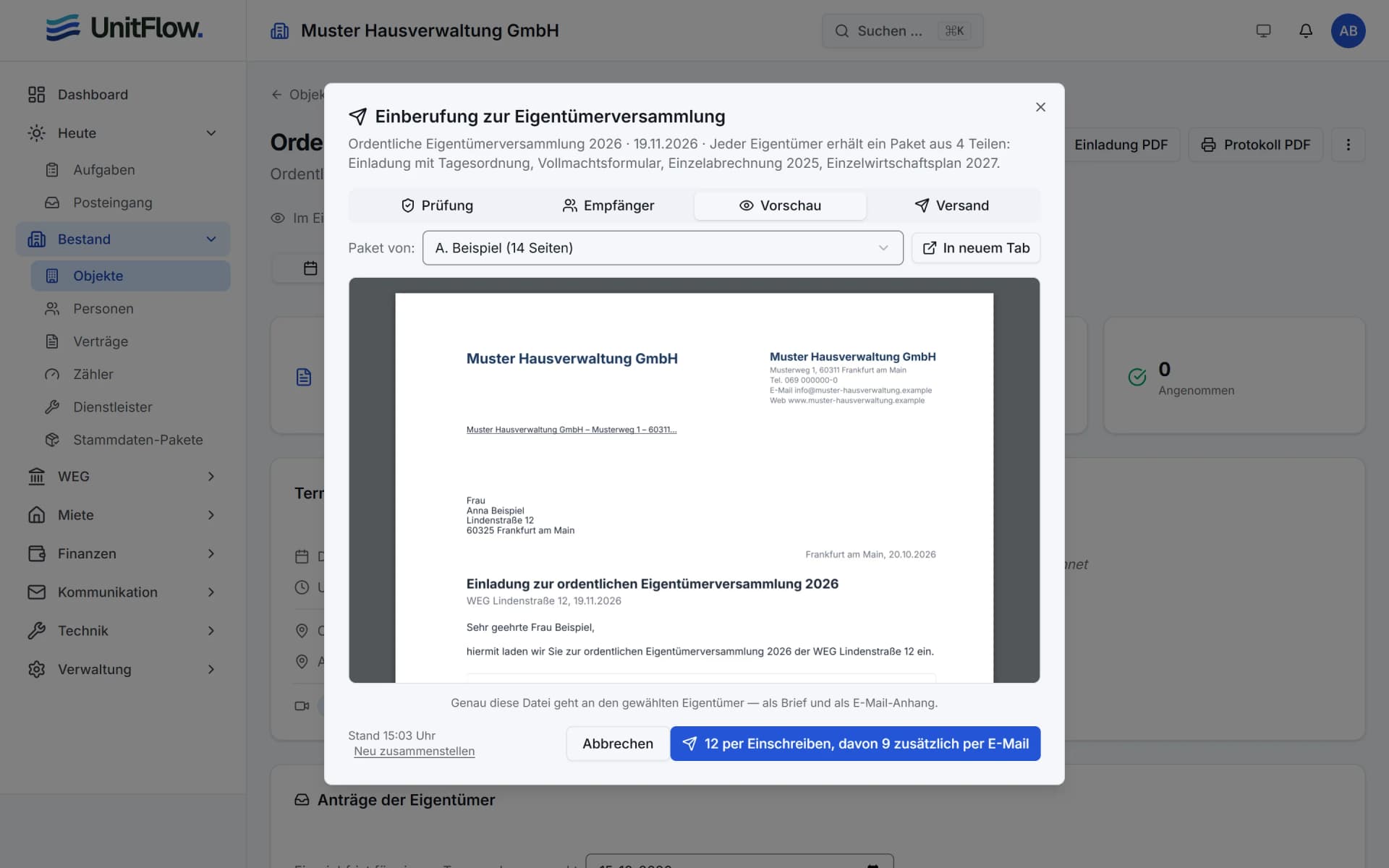Click the Technik wrench icon
Screen dimensions: 1389x868
pyautogui.click(x=36, y=631)
